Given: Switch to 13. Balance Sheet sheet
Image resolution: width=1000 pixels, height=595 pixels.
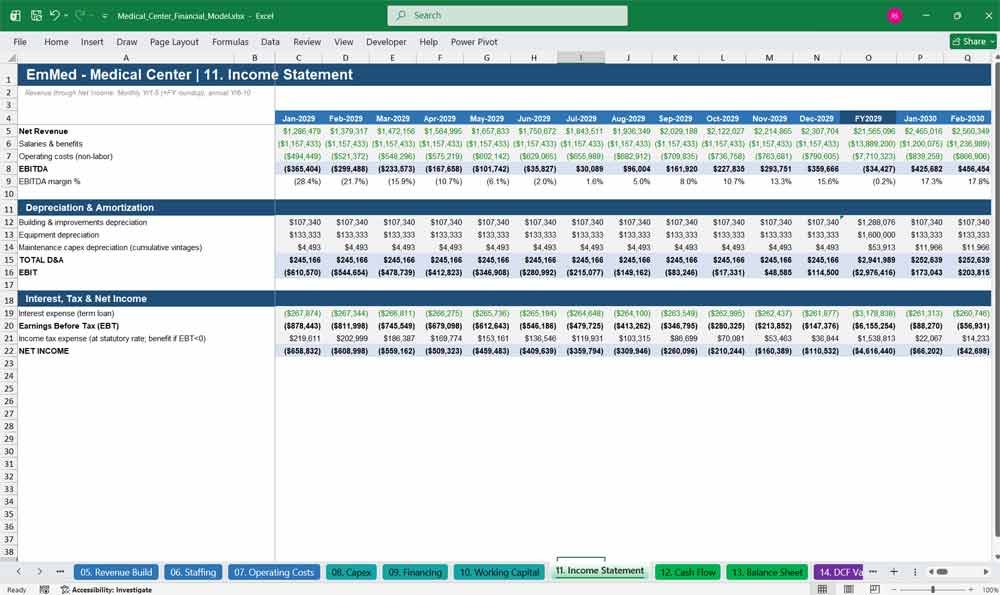Looking at the screenshot, I should tap(767, 572).
